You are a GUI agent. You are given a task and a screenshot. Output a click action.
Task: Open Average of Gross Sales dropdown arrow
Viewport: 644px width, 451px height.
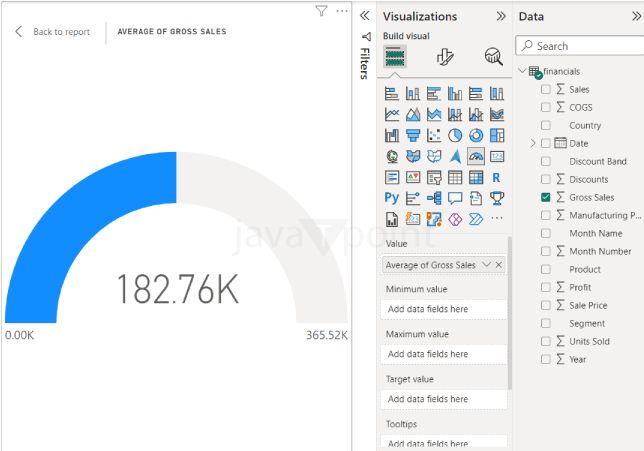tap(486, 265)
